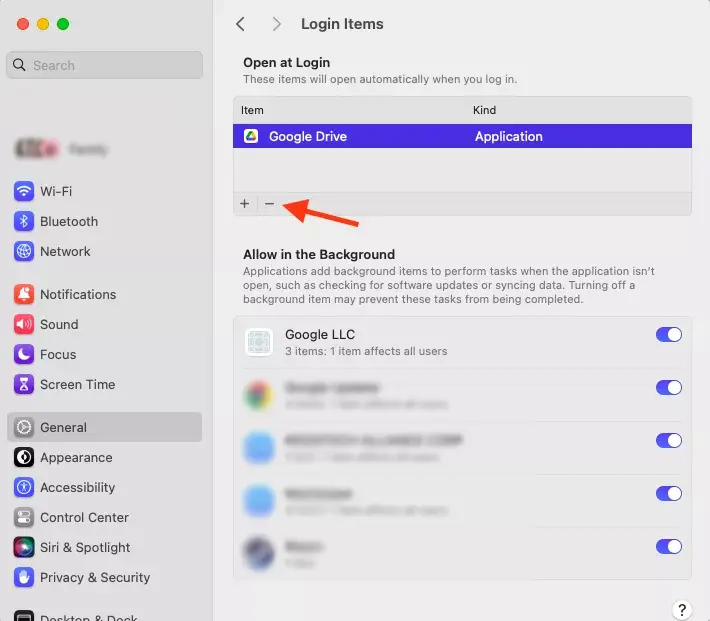Click the Kind column header
Image resolution: width=710 pixels, height=621 pixels.
(485, 110)
